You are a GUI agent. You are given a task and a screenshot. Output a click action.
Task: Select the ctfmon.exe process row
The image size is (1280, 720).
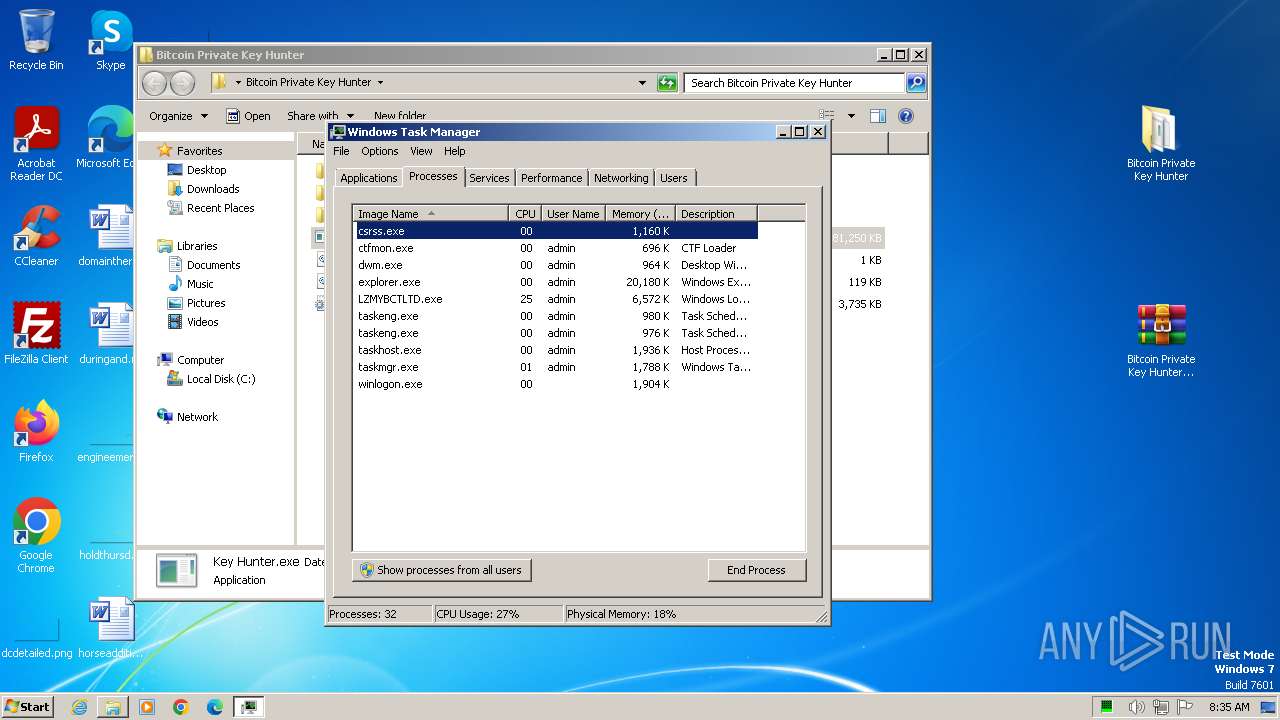556,248
